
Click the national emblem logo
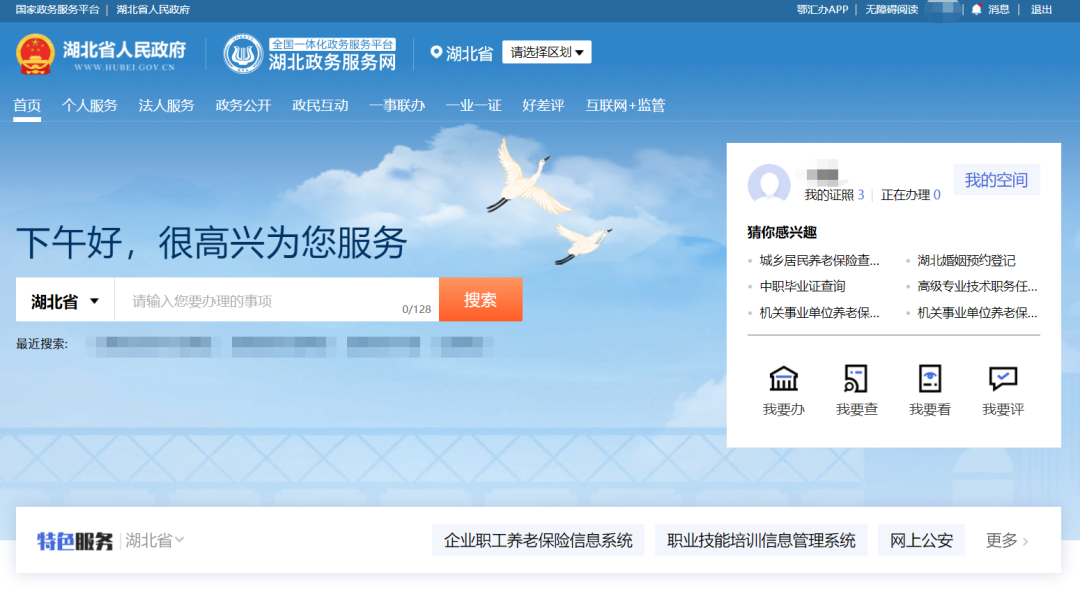pos(36,54)
